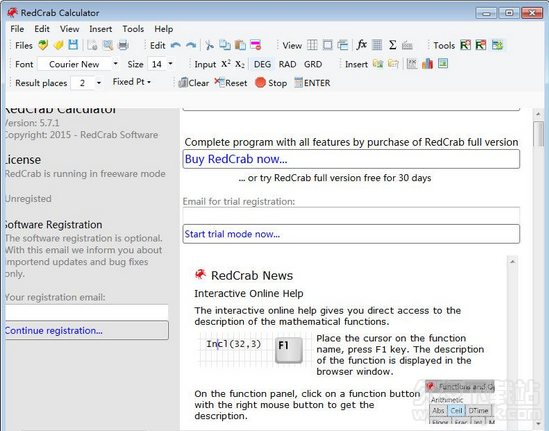The height and width of the screenshot is (431, 549).
Task: Insert function plot fx box icon
Action: [412, 64]
